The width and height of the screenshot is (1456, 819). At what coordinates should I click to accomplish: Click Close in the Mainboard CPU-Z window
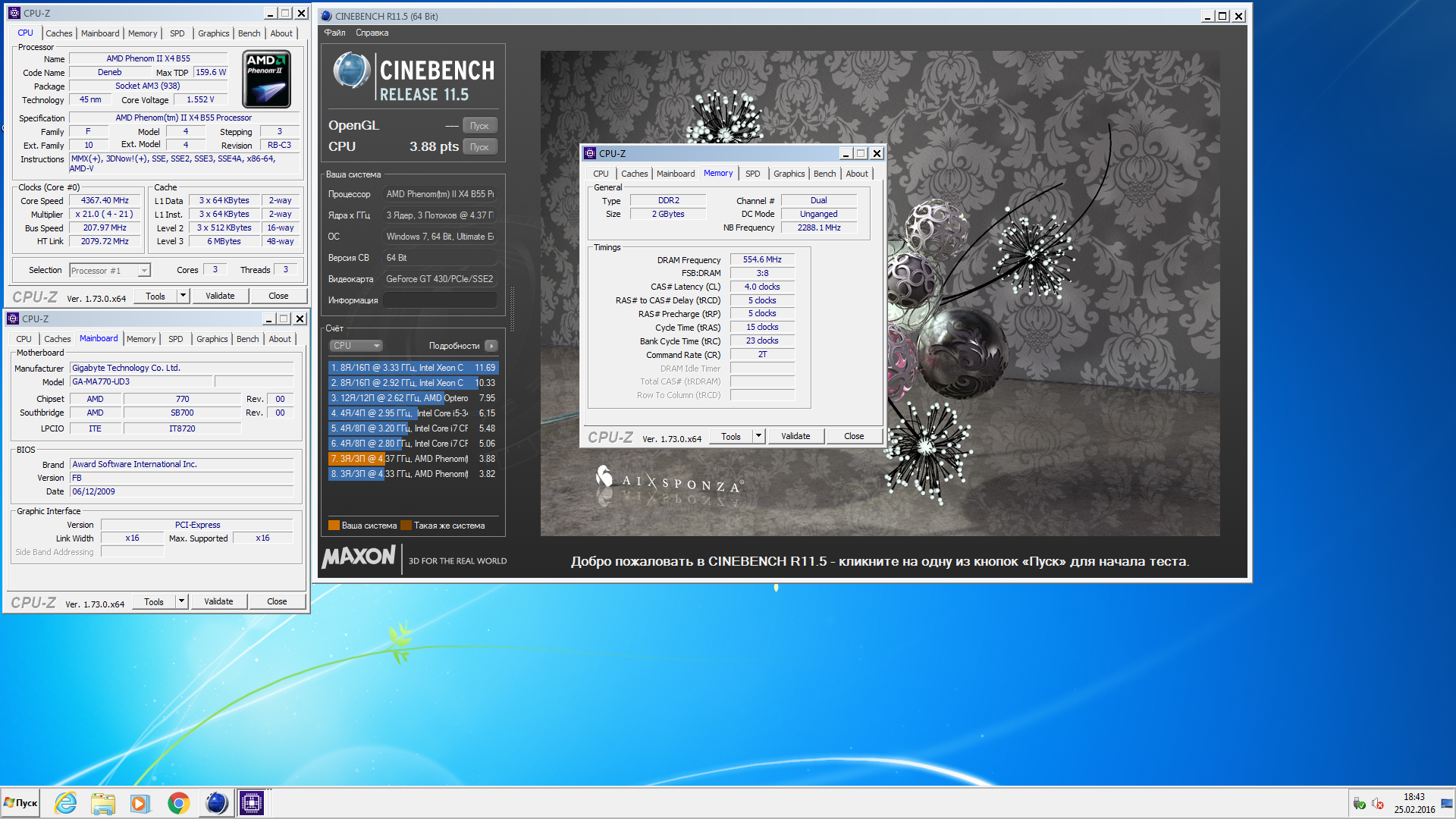277,601
